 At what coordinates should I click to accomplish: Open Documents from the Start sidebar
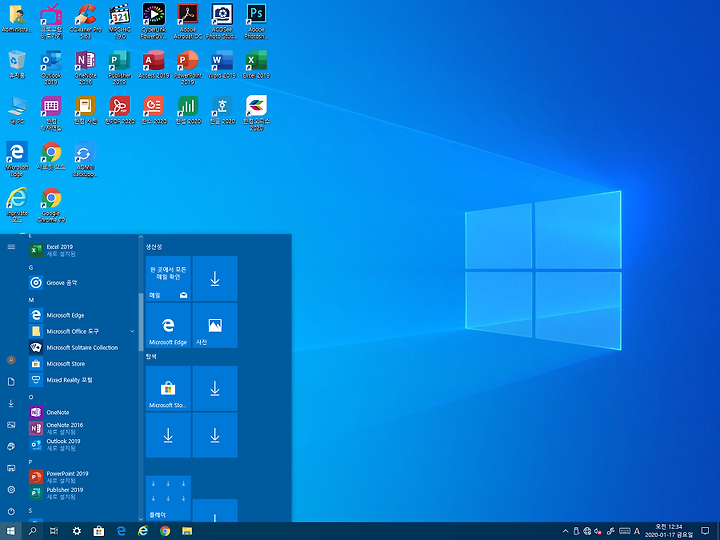pyautogui.click(x=11, y=382)
